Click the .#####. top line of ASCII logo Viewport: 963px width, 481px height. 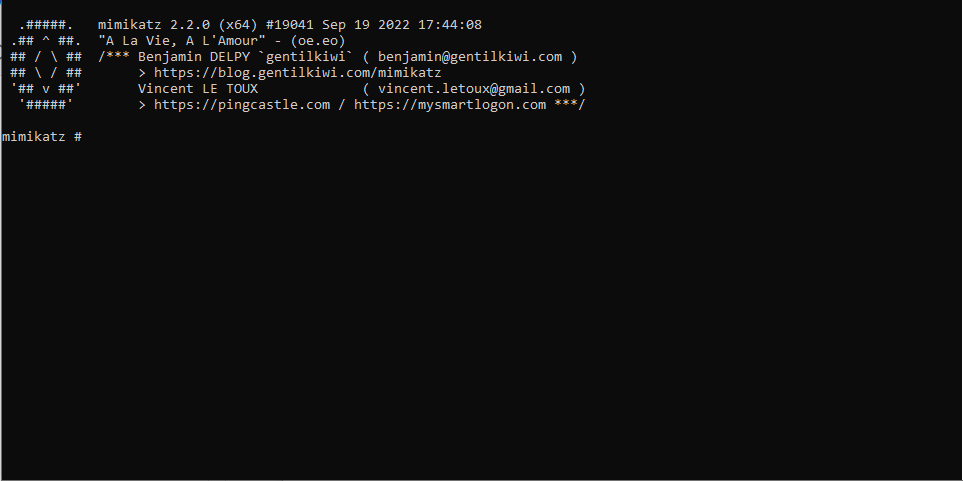46,25
